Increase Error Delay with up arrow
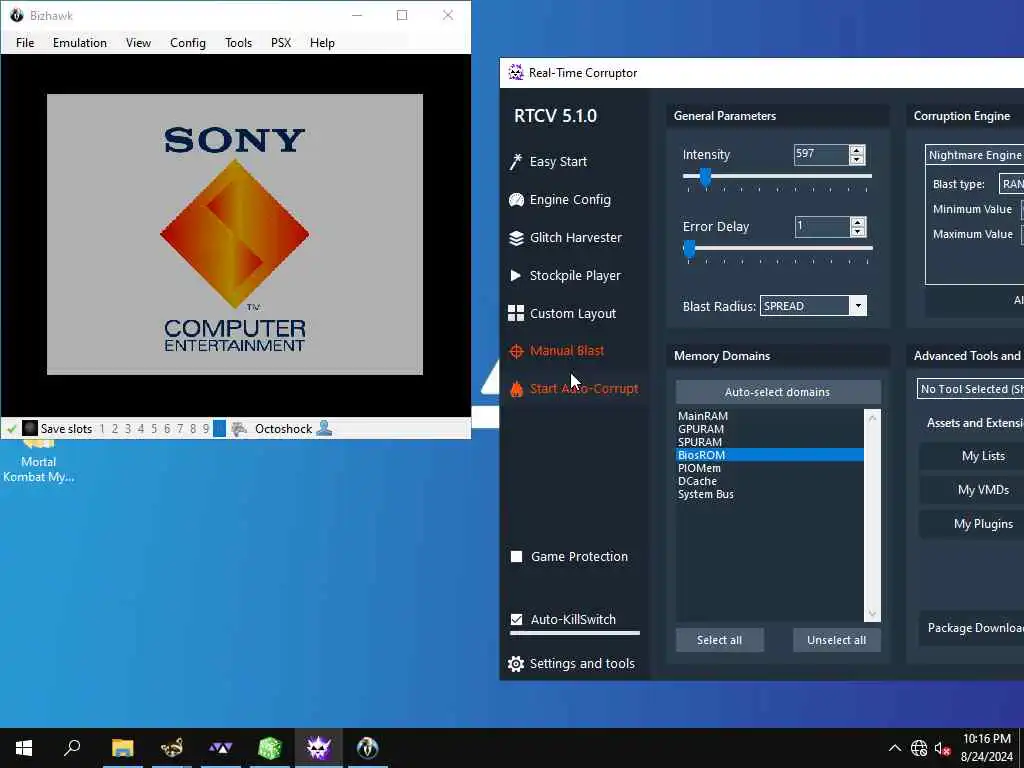Viewport: 1024px width, 768px height. click(x=858, y=222)
